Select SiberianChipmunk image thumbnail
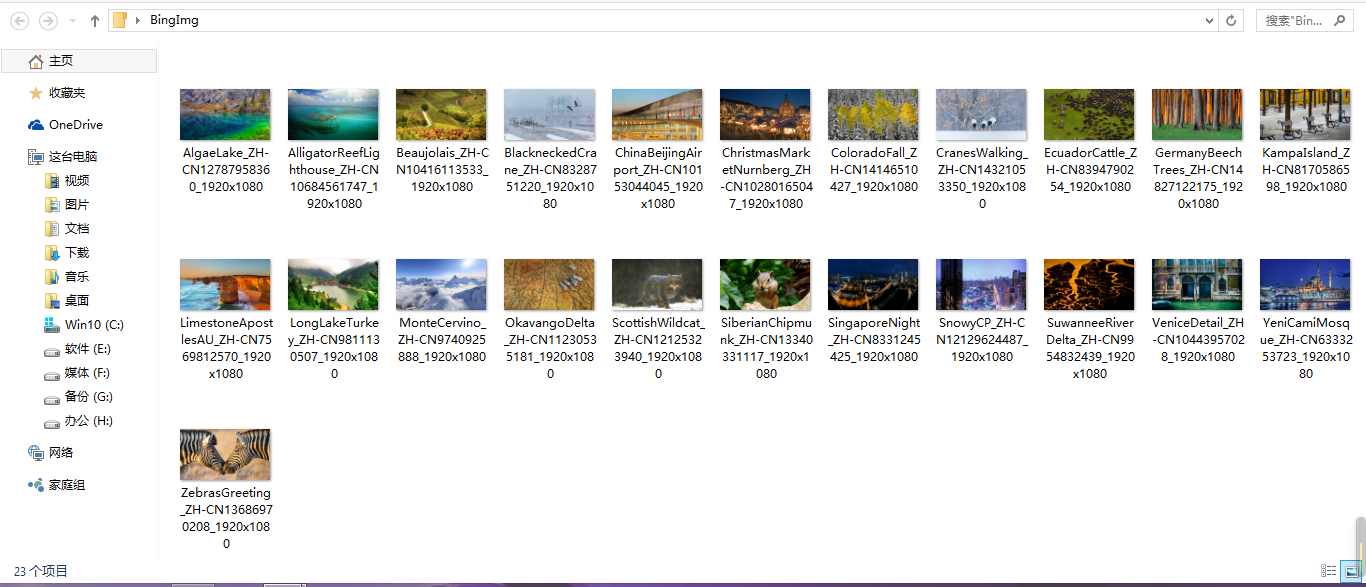Image resolution: width=1366 pixels, height=587 pixels. click(765, 285)
